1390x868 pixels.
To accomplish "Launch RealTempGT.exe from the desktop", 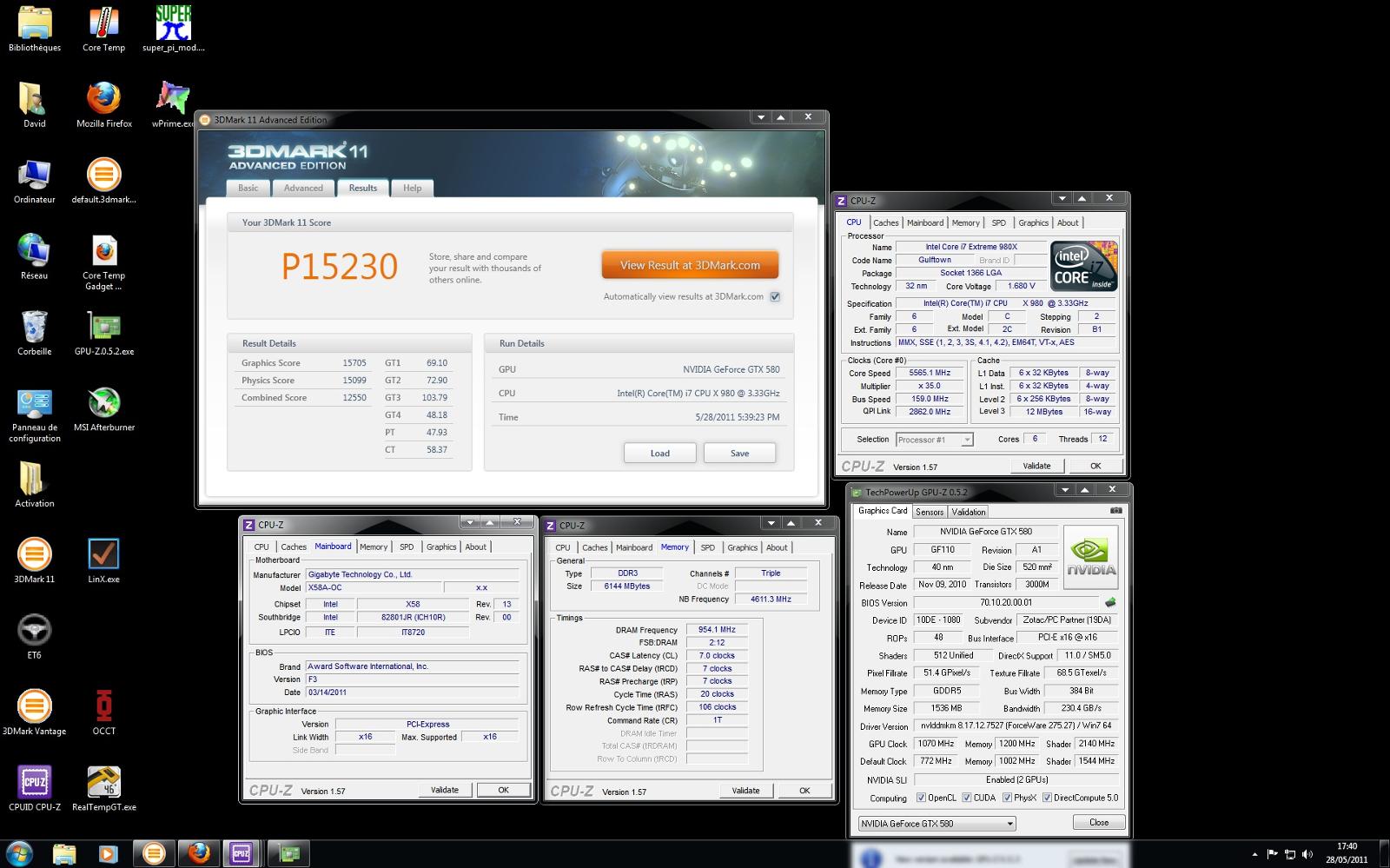I will (104, 789).
